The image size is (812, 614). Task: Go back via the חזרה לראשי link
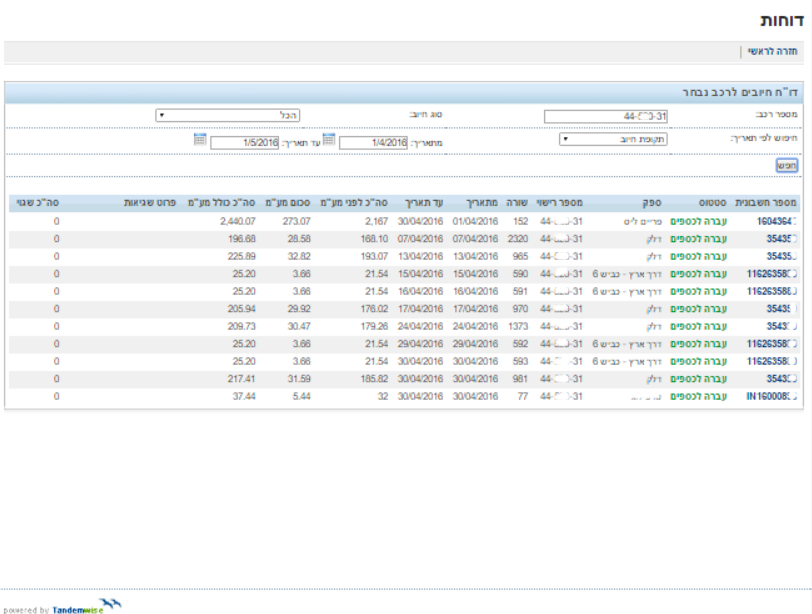click(x=771, y=49)
